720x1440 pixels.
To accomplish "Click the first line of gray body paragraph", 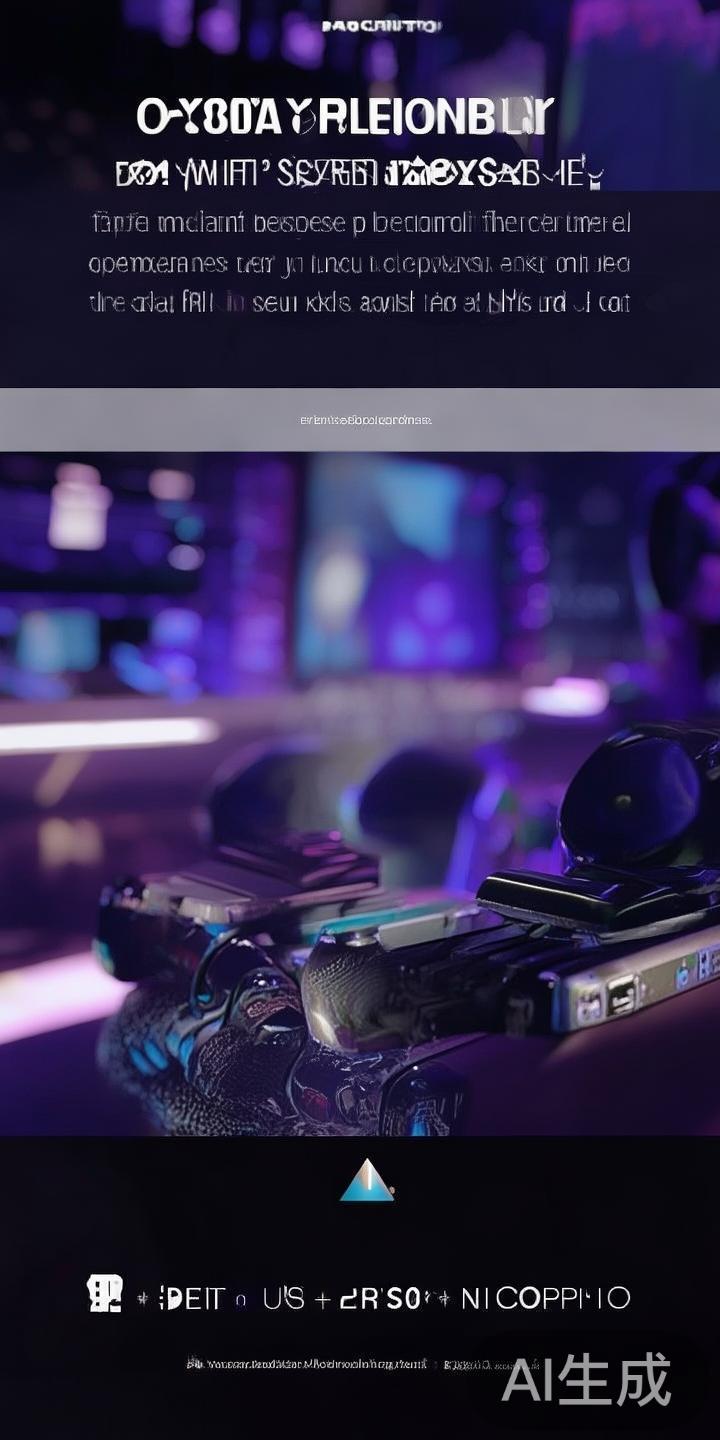I will (x=360, y=222).
